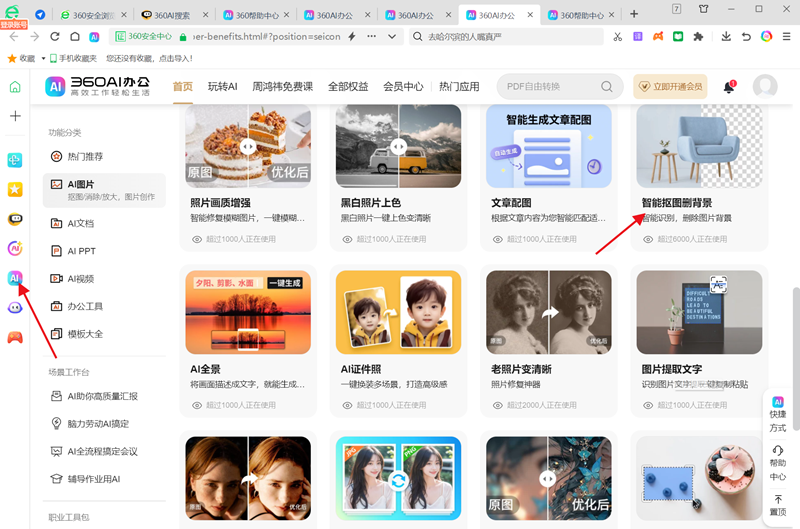
Task: Click 立即开通会员 button
Action: point(671,87)
